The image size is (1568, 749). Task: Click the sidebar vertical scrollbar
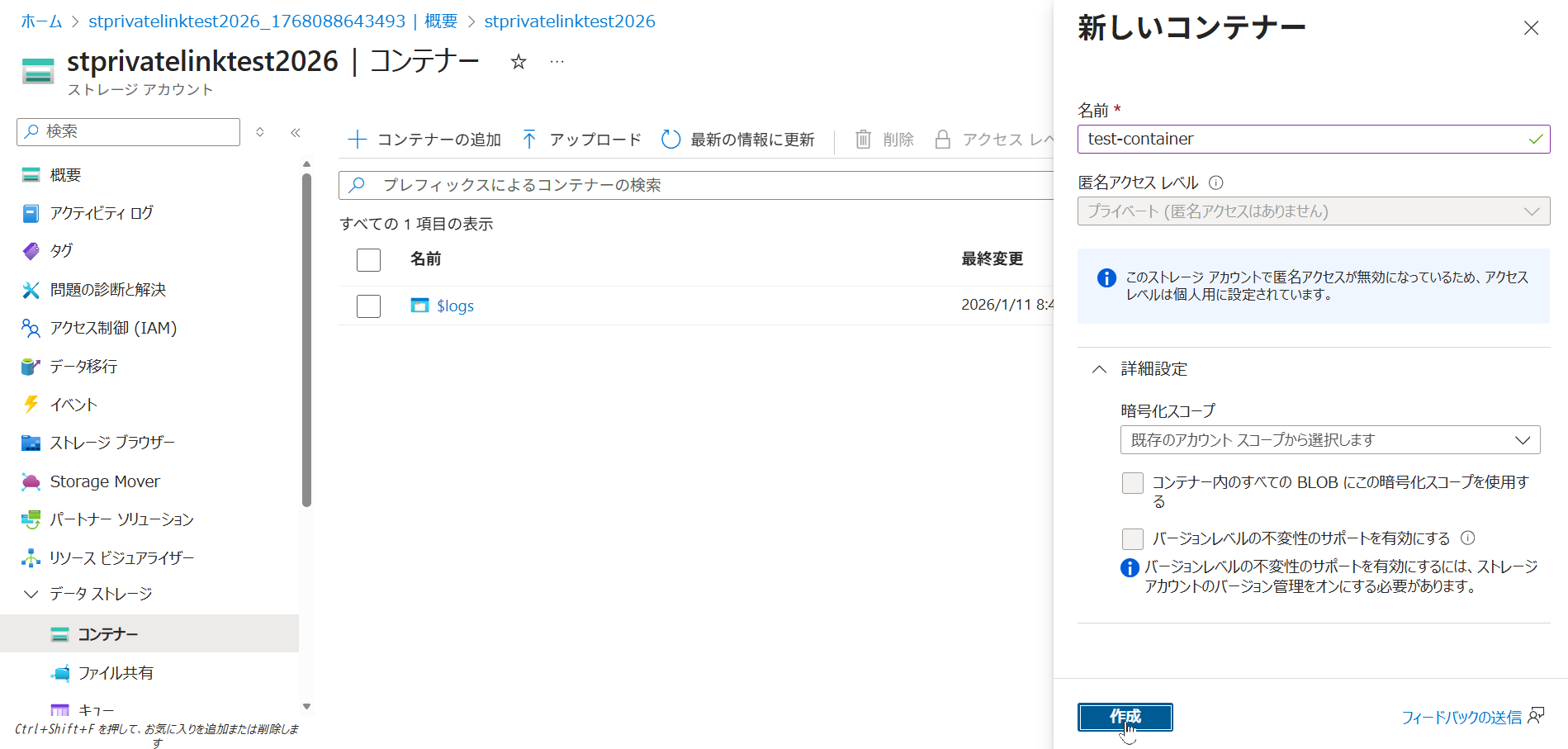306,339
